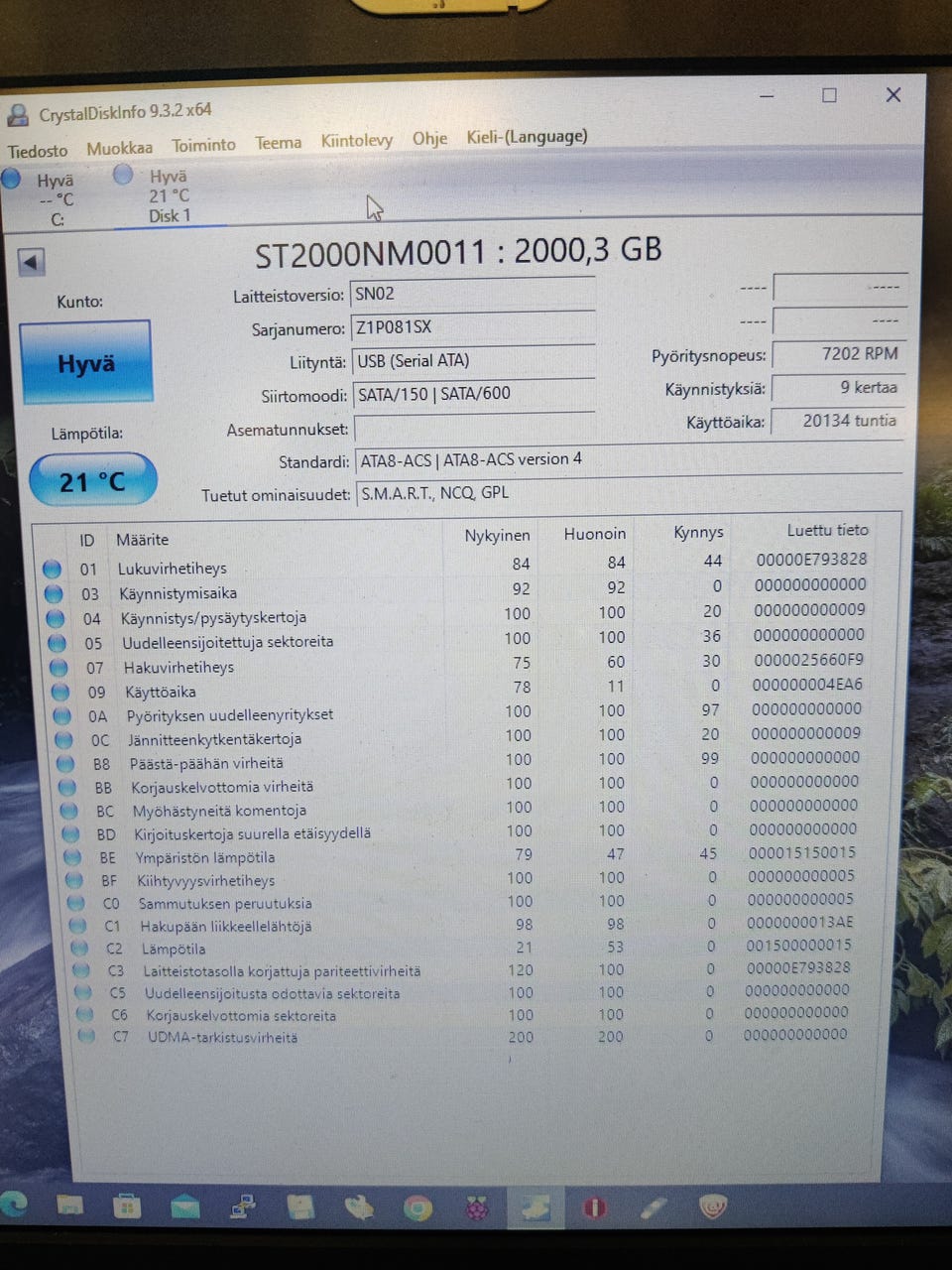This screenshot has width=952, height=1270.
Task: Select the Hakupään liikkeellelähtöjä attribute name
Action: click(225, 927)
